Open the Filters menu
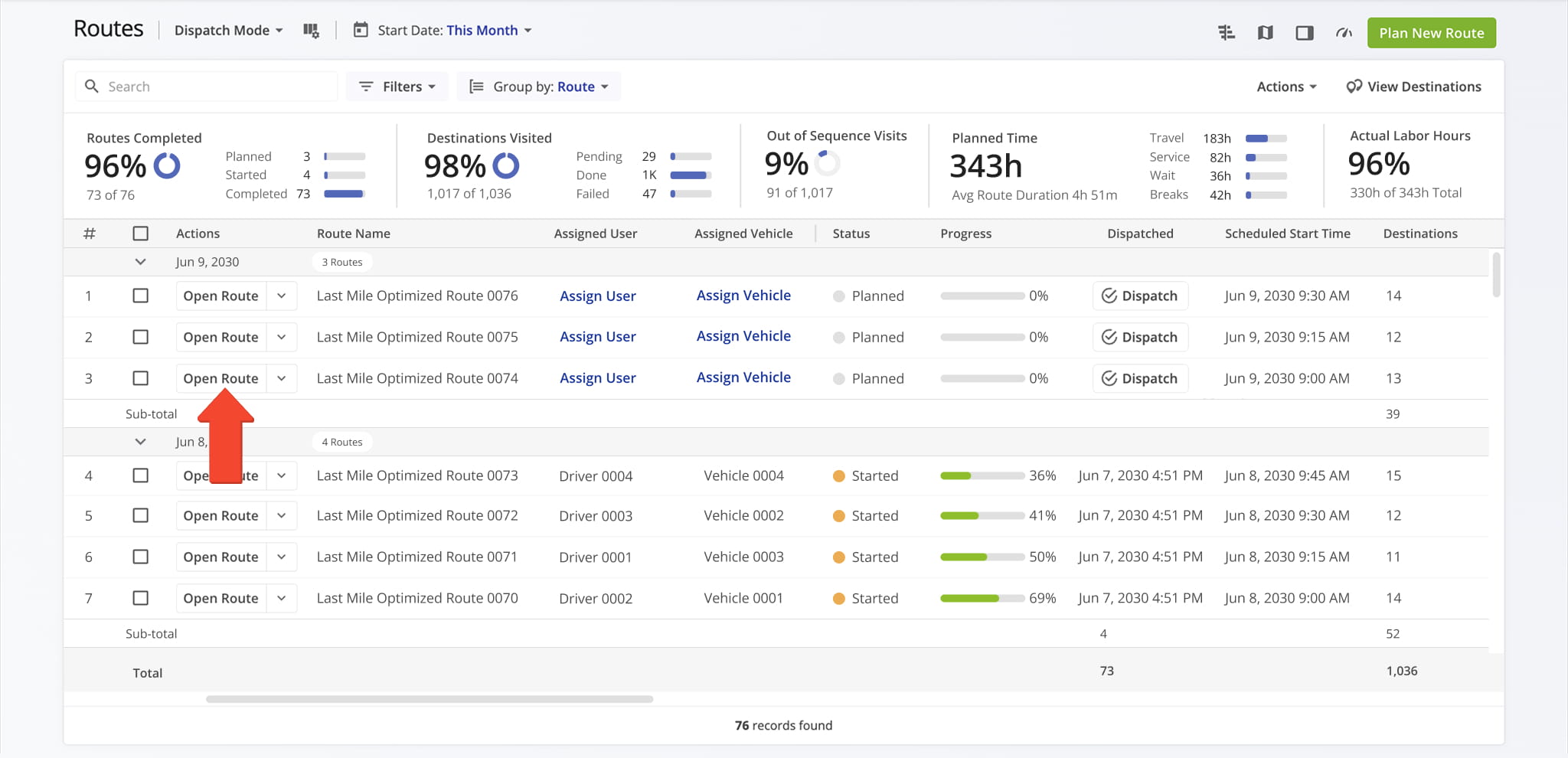The width and height of the screenshot is (1568, 758). [x=397, y=87]
